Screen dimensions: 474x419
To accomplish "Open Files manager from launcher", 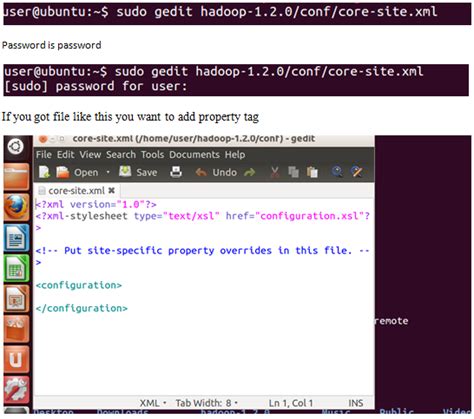I will click(x=16, y=176).
